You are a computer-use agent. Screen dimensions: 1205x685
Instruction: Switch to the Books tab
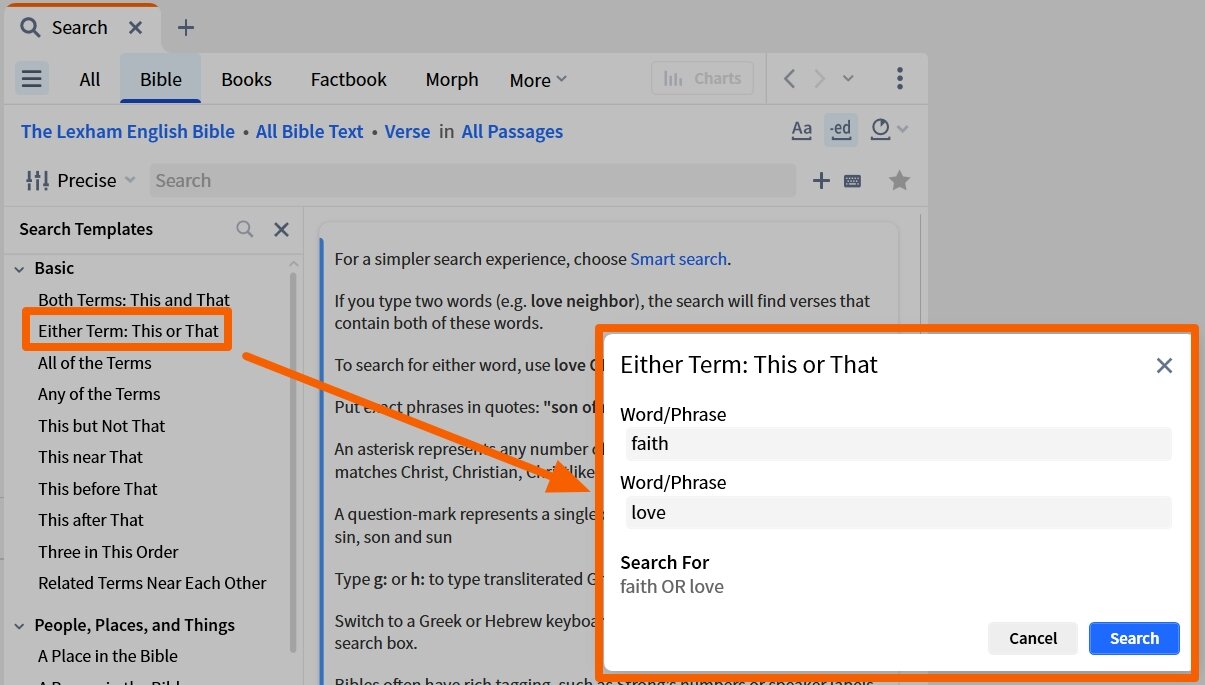246,79
